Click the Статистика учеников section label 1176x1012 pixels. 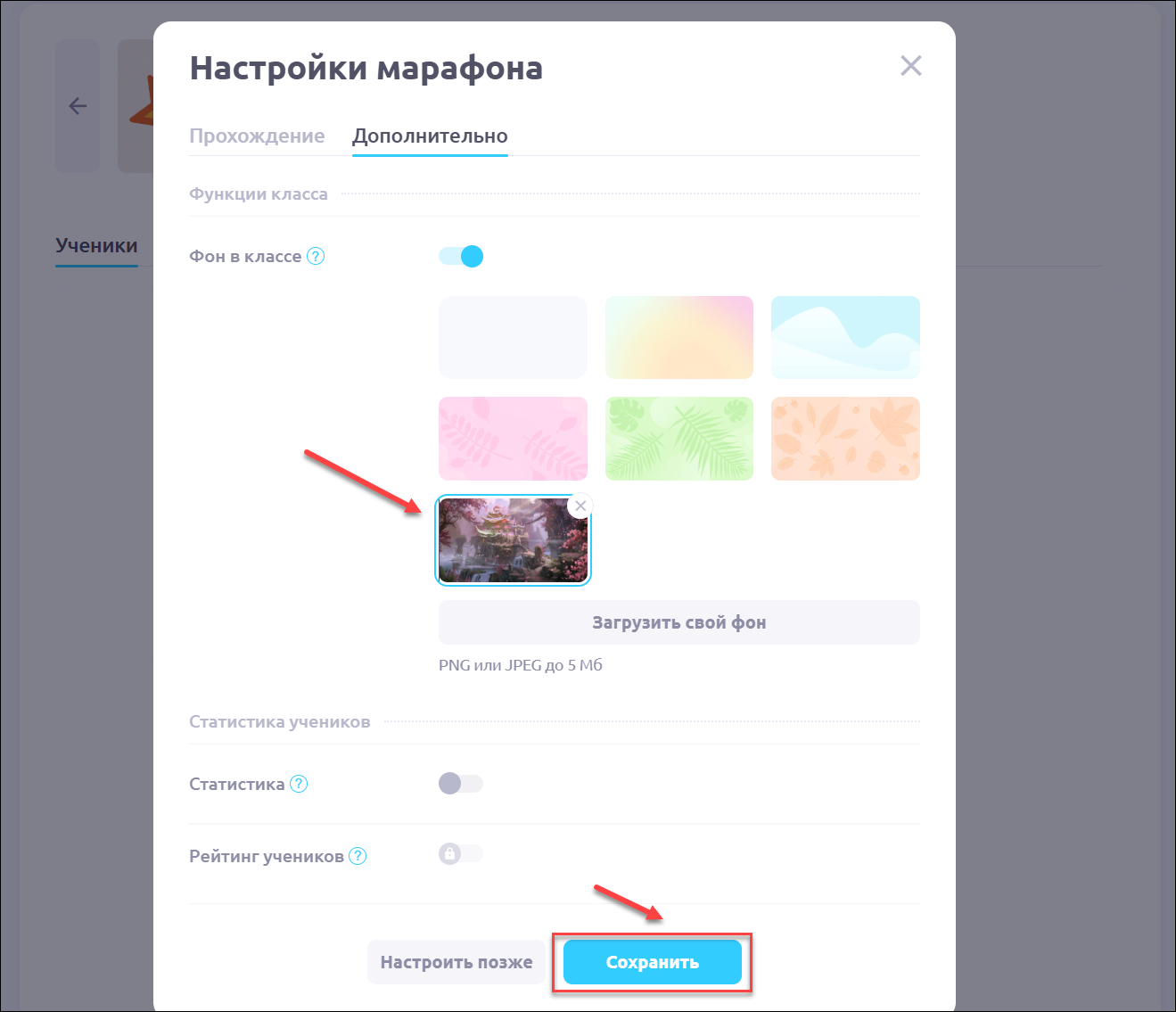(280, 722)
